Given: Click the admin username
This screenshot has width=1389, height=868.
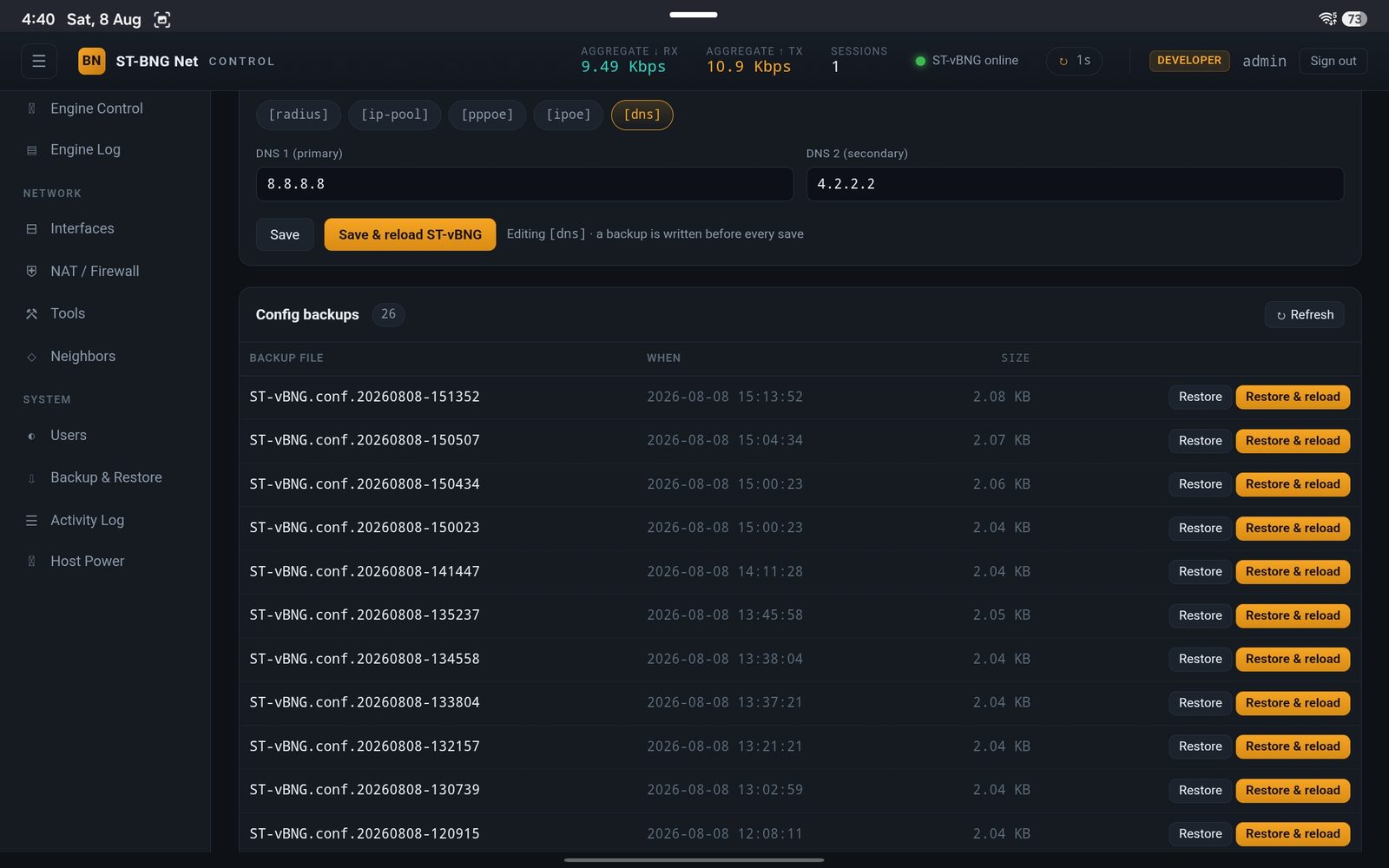Looking at the screenshot, I should (x=1264, y=61).
